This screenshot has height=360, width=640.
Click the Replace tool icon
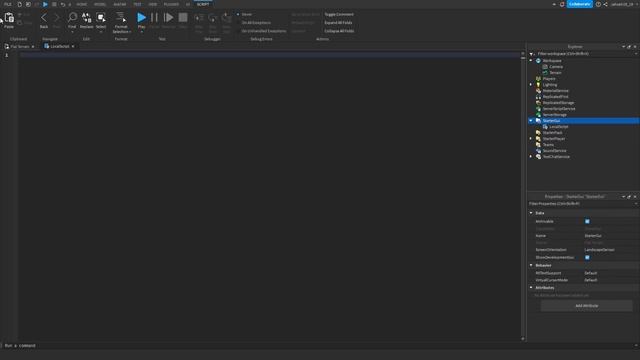[87, 17]
